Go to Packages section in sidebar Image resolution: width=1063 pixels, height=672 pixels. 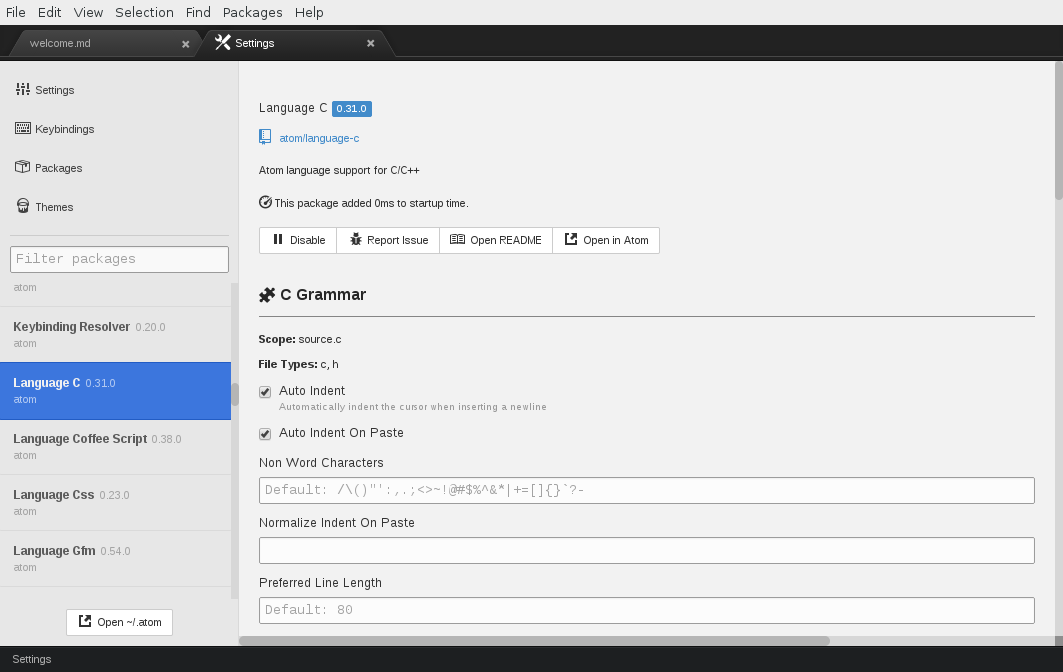pos(58,167)
